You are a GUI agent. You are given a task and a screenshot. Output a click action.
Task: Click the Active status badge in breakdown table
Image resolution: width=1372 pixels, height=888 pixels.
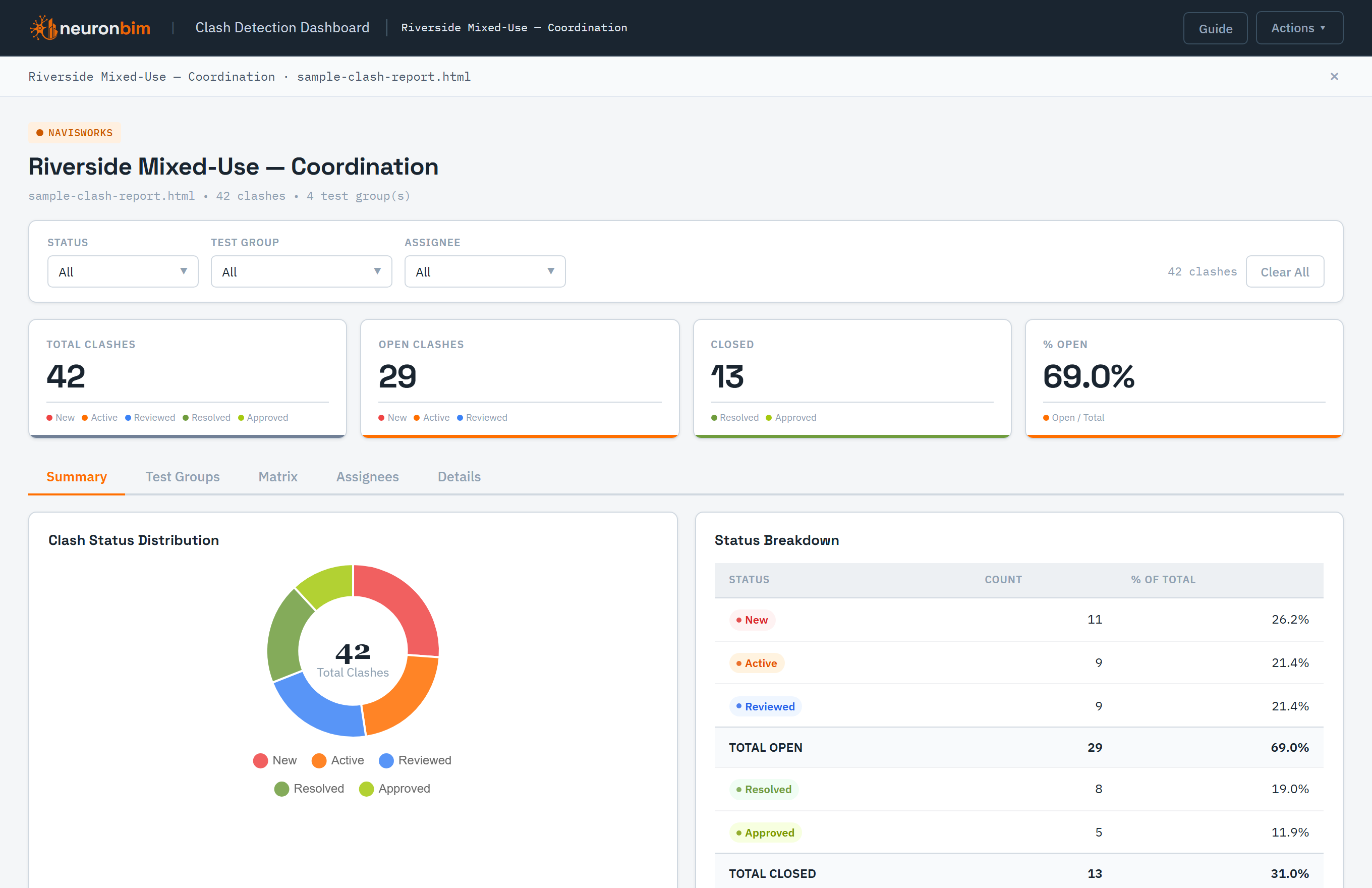pos(756,663)
